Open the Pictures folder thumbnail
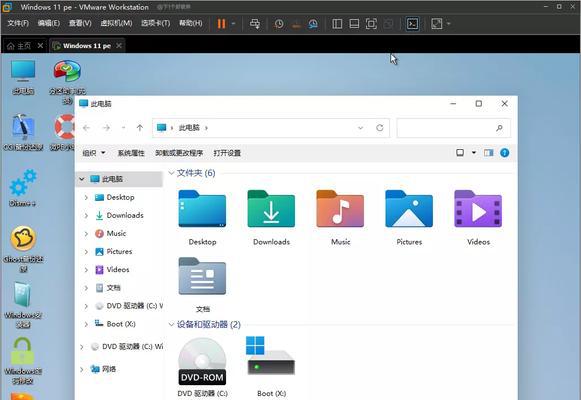This screenshot has width=581, height=400. (409, 218)
